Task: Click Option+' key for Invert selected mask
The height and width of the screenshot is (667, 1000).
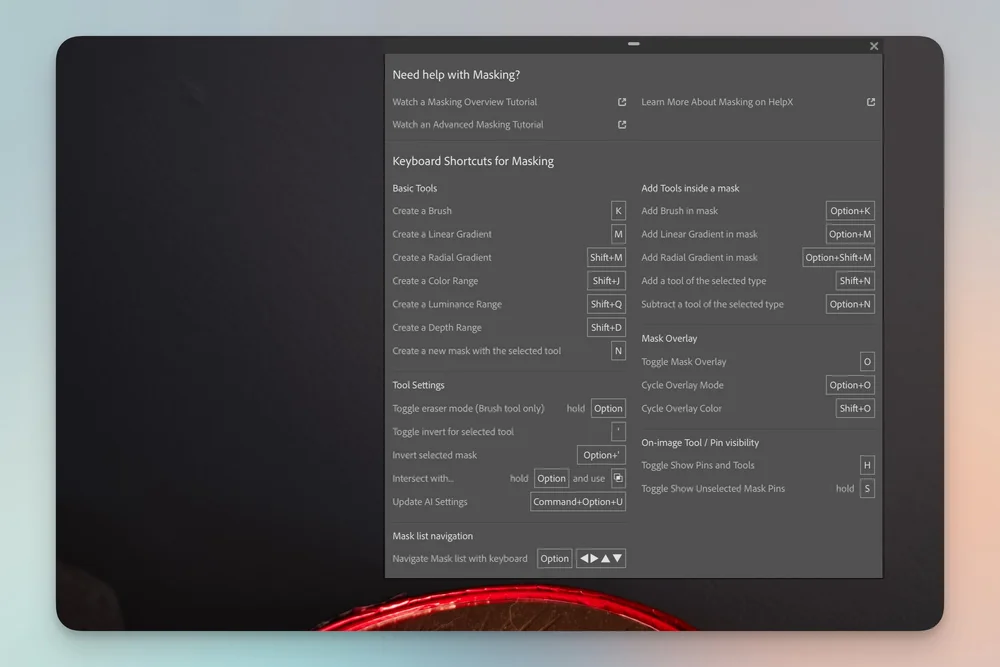Action: (601, 455)
